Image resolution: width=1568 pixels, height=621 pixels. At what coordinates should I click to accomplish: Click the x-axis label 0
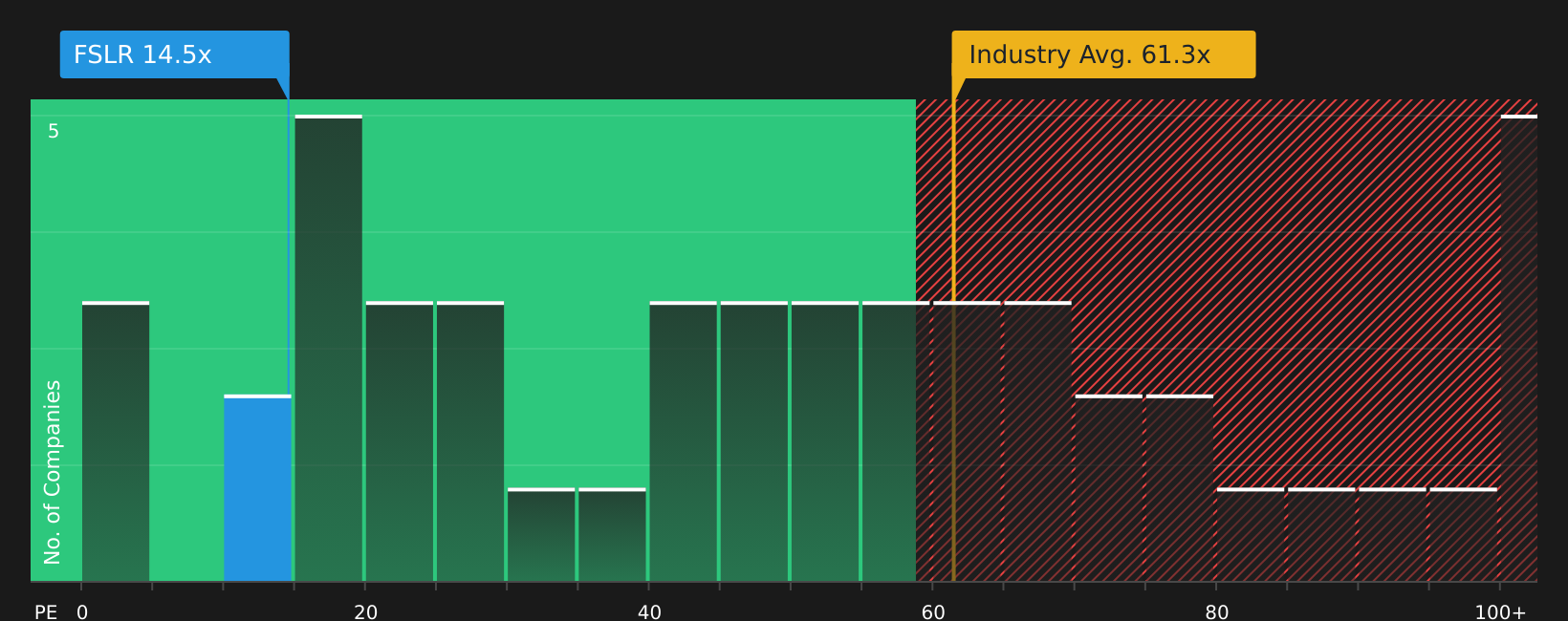[82, 611]
